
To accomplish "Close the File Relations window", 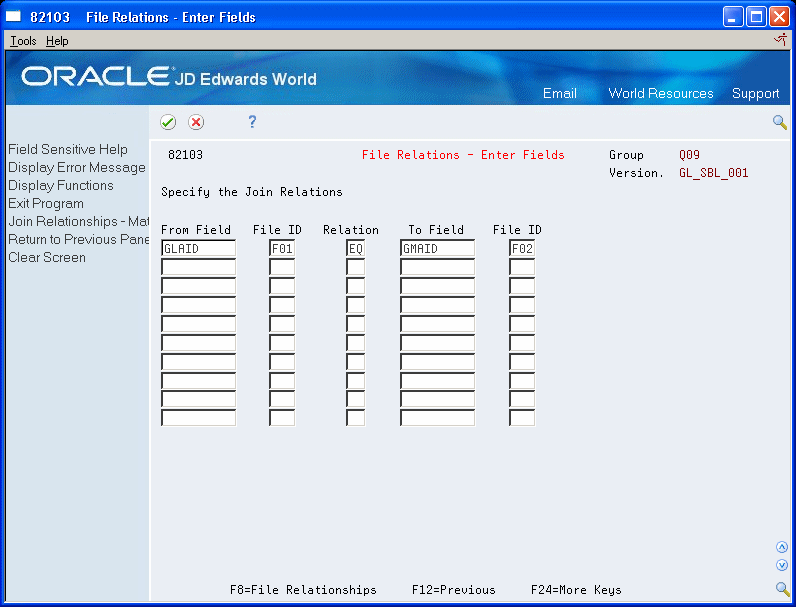I will 779,17.
